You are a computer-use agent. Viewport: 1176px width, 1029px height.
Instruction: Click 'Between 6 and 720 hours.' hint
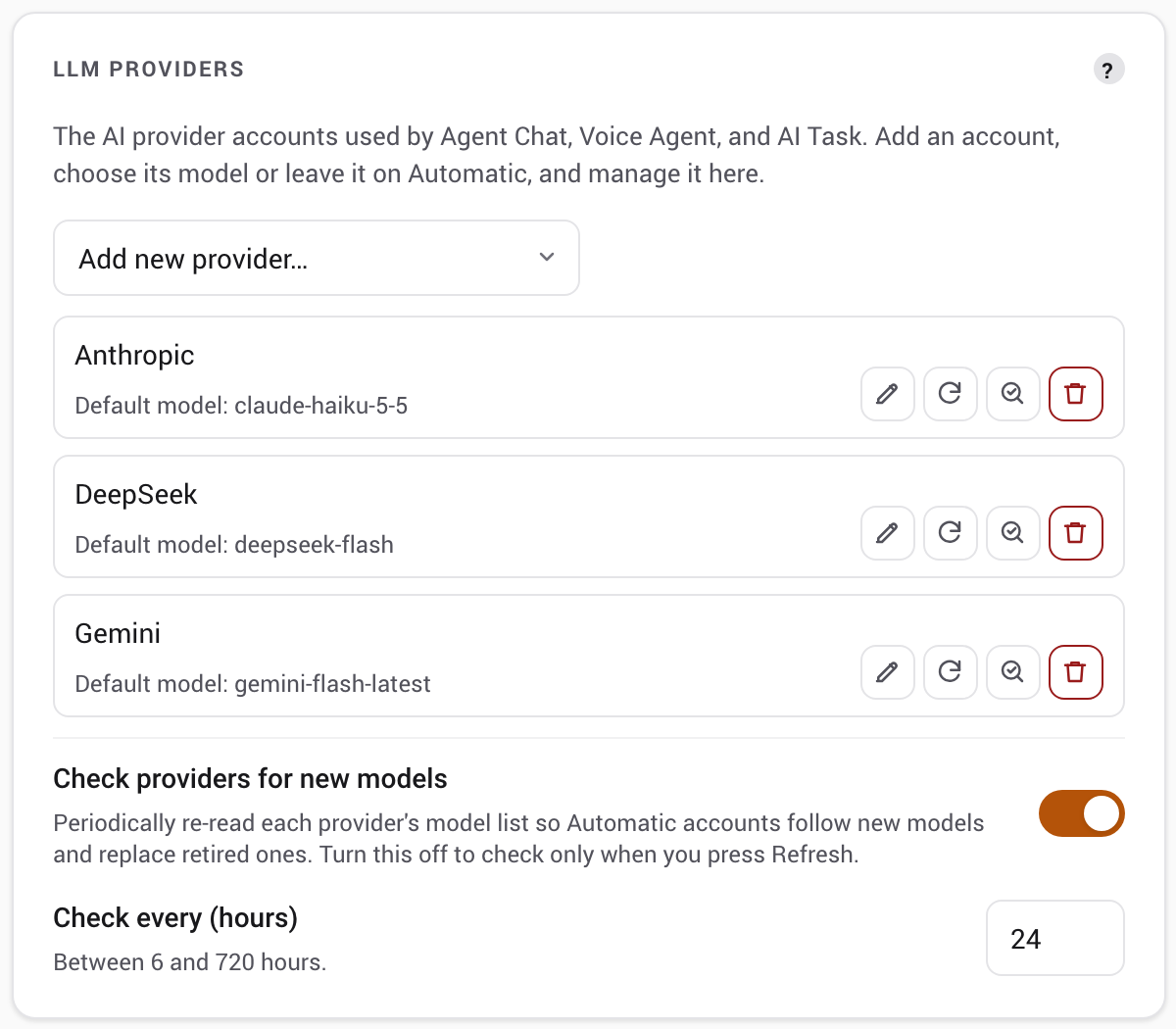[x=190, y=962]
